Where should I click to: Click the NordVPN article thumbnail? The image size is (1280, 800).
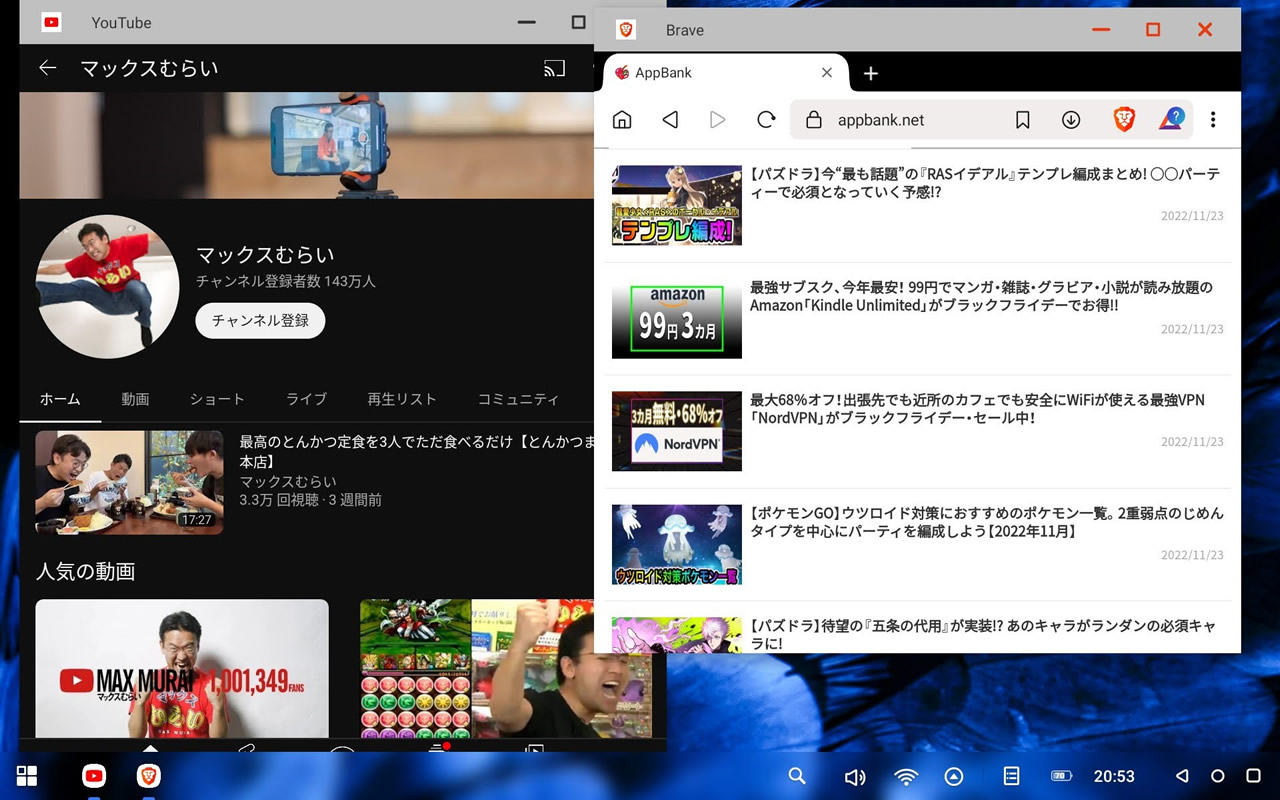coord(677,431)
